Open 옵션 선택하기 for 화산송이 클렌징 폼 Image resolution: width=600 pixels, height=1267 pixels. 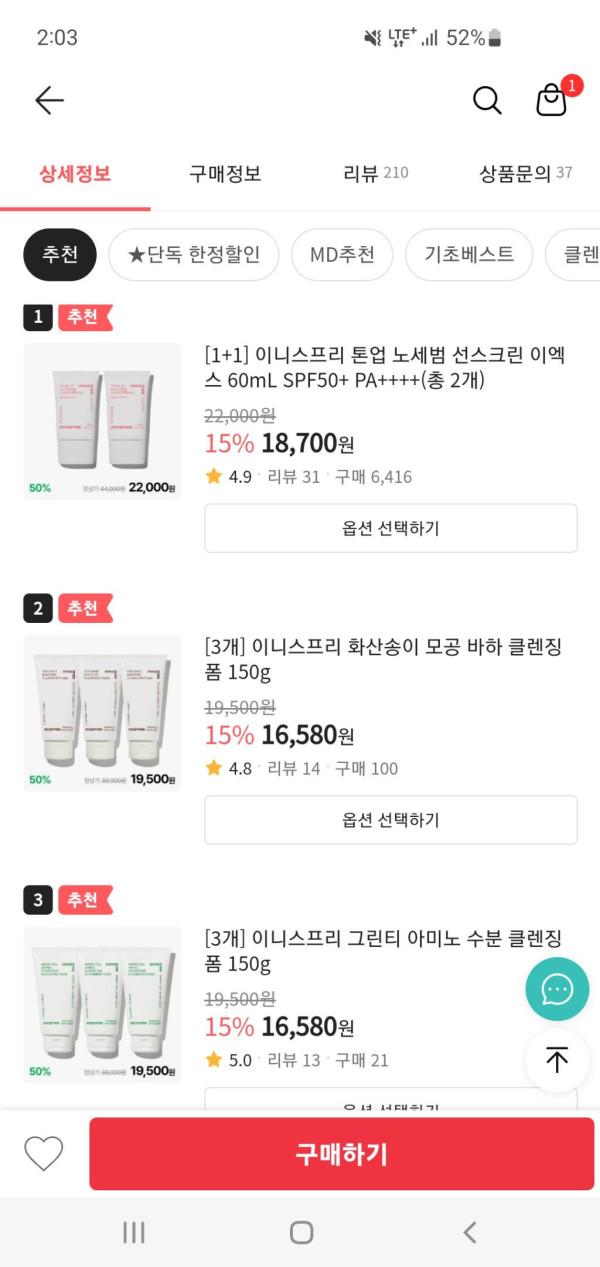(x=391, y=820)
